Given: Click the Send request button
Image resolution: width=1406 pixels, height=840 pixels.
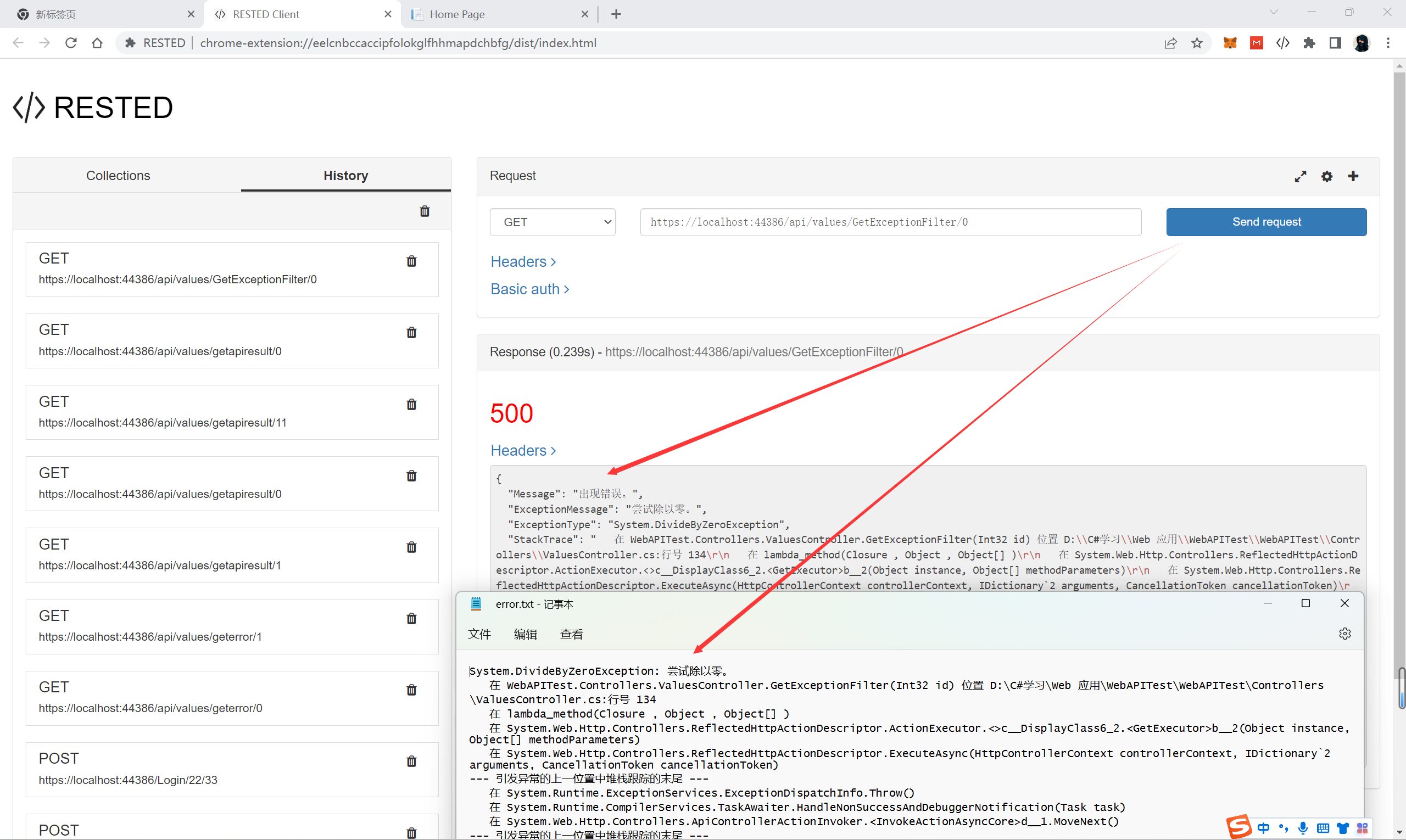Looking at the screenshot, I should pos(1266,222).
